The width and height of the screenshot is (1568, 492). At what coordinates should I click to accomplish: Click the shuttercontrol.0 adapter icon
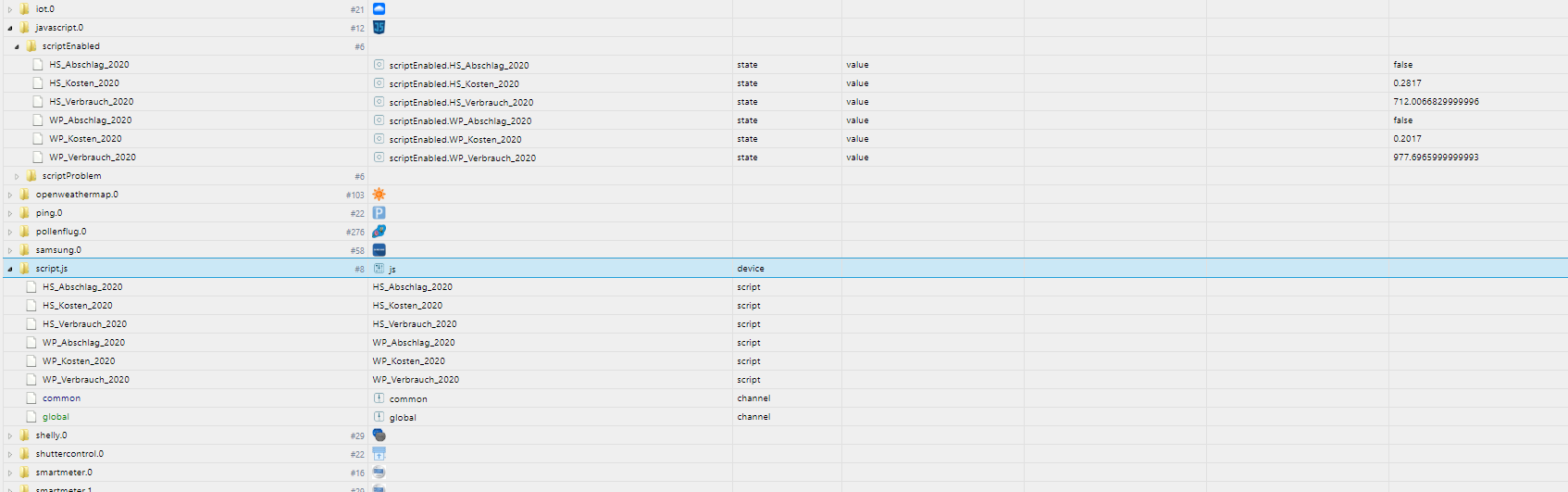[x=379, y=453]
